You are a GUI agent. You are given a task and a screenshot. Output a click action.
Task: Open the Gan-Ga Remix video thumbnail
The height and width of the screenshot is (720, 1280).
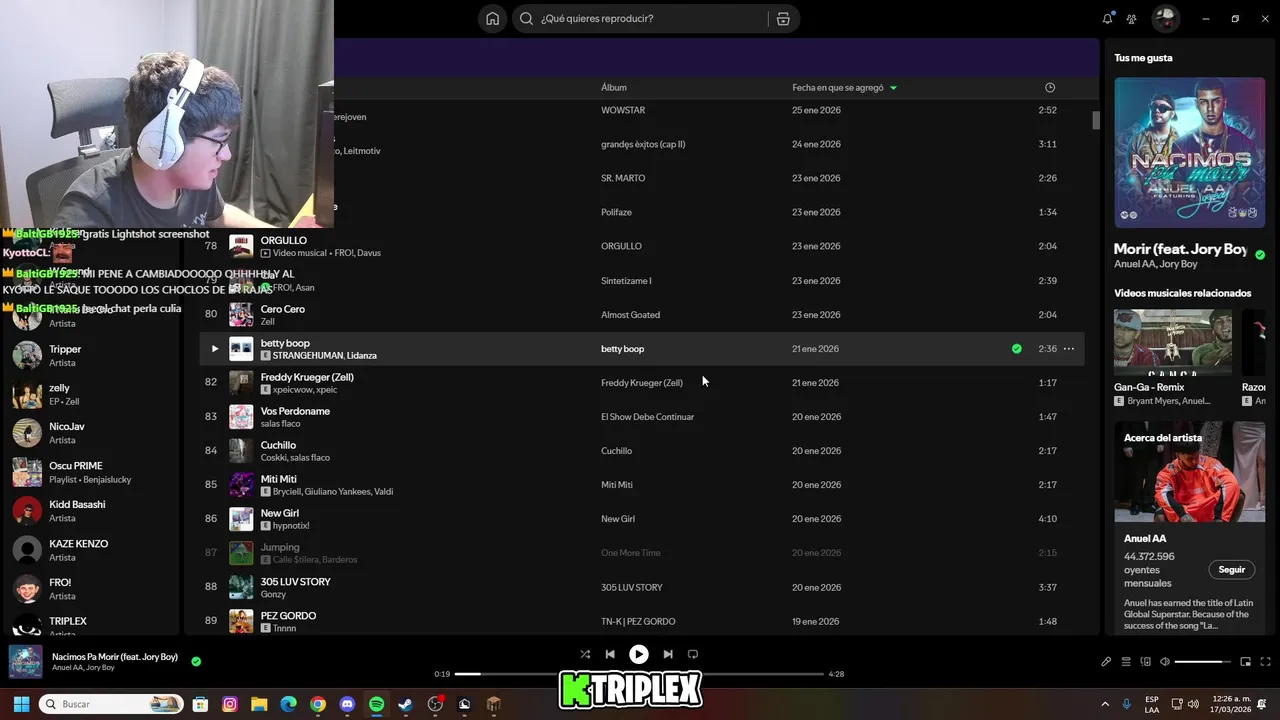click(x=1173, y=343)
